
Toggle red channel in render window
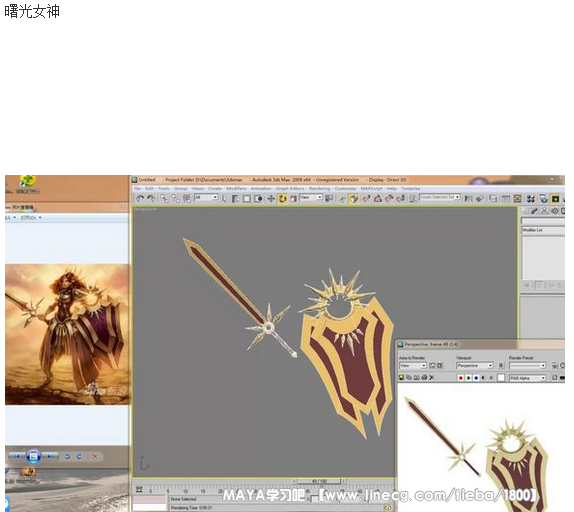click(x=461, y=378)
